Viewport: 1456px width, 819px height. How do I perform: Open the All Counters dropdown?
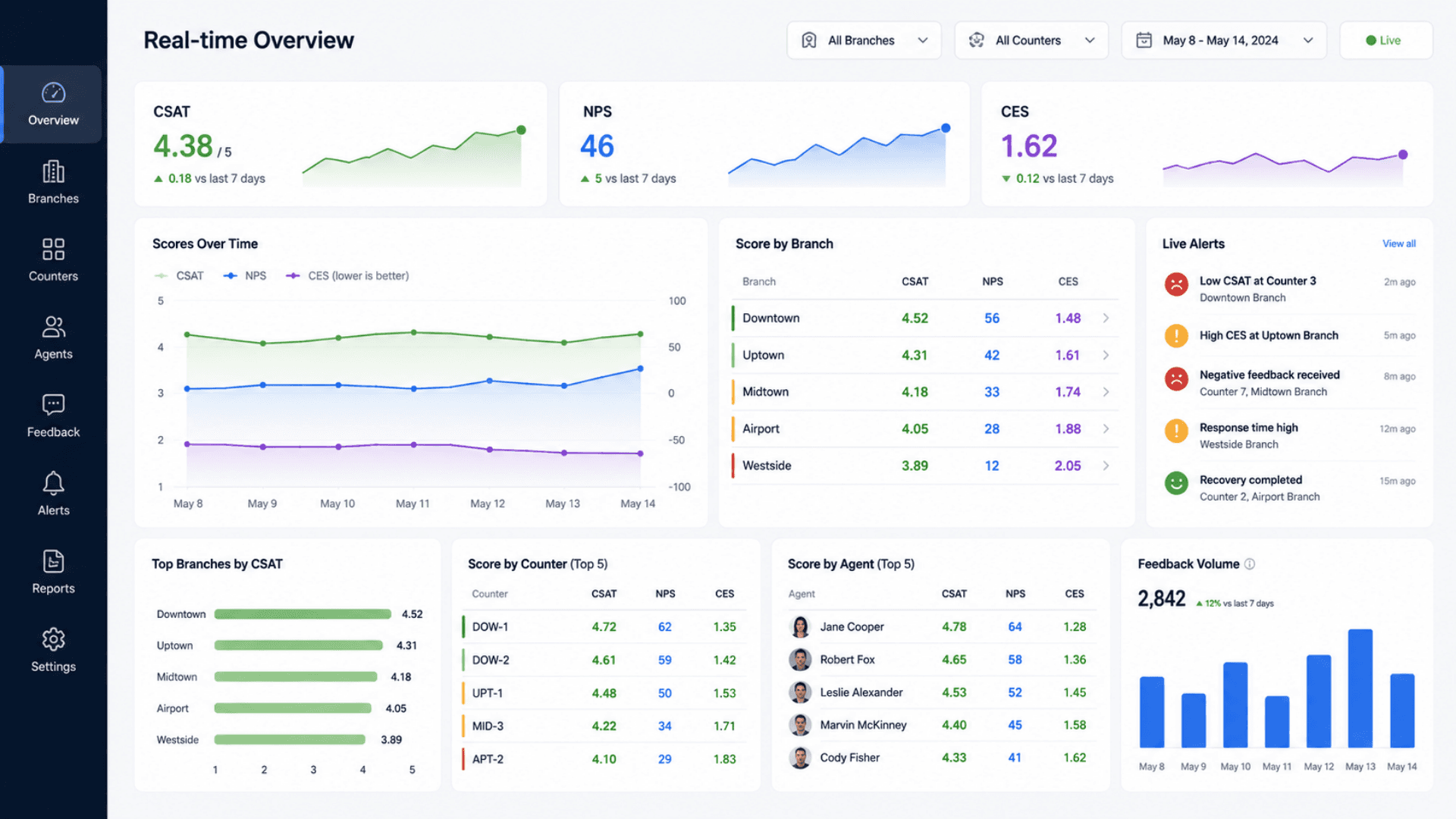1031,40
